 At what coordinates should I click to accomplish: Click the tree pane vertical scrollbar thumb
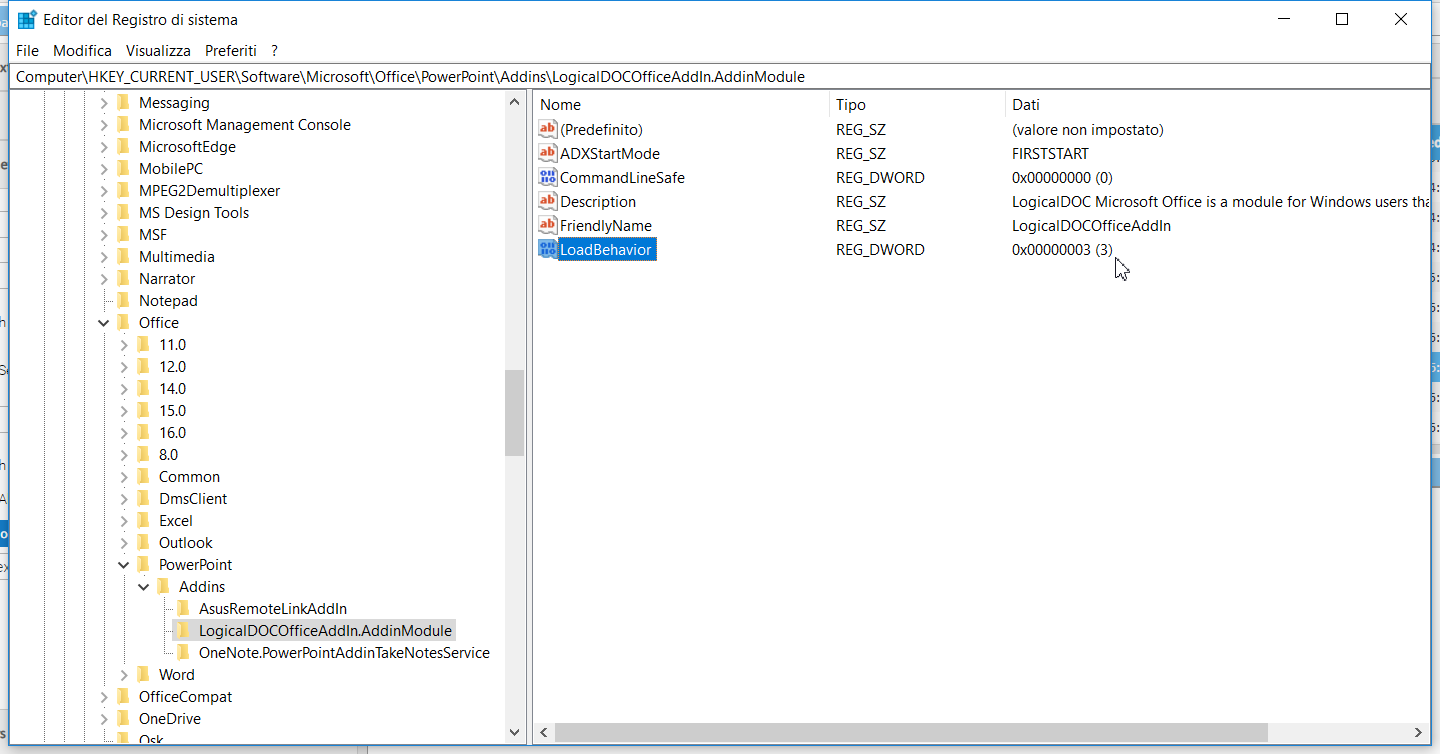click(515, 413)
